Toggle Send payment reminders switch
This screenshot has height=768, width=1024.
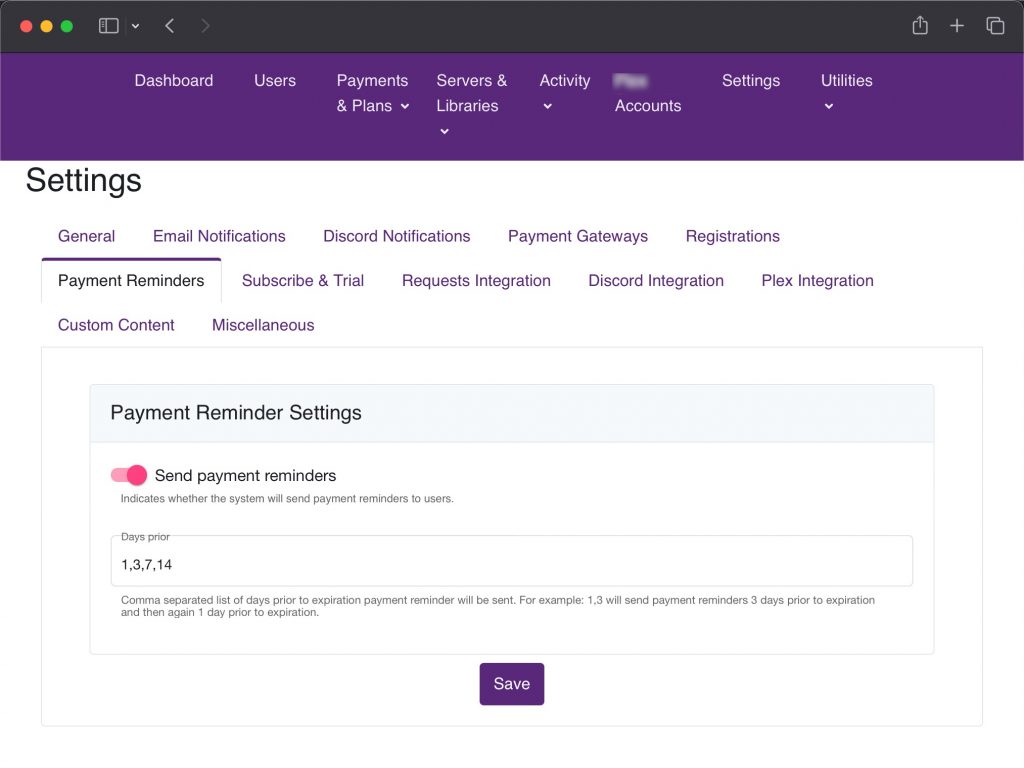129,476
